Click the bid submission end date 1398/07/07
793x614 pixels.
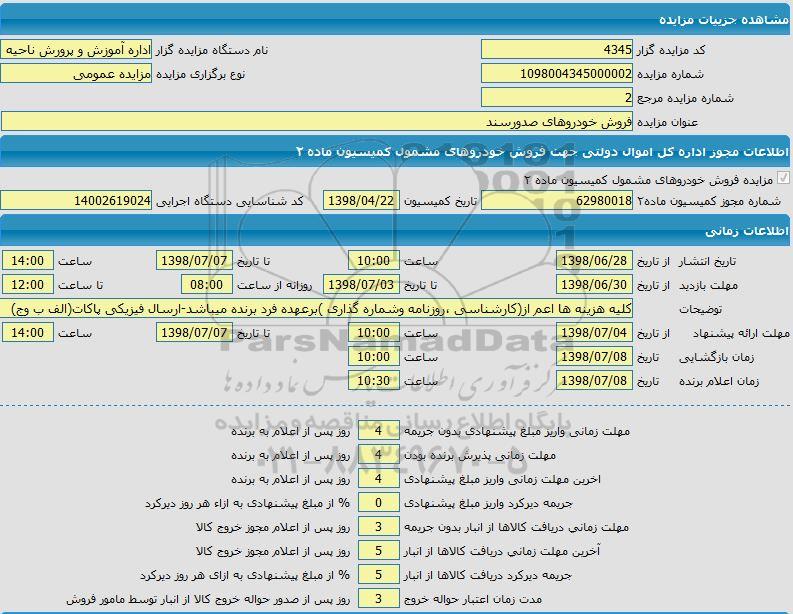(x=194, y=332)
